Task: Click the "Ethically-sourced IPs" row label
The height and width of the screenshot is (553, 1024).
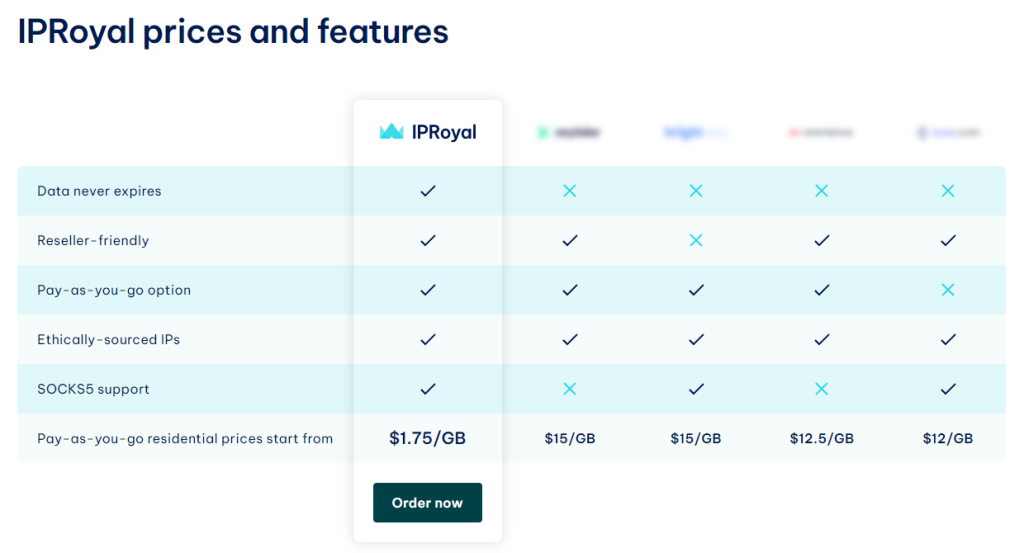Action: click(110, 340)
